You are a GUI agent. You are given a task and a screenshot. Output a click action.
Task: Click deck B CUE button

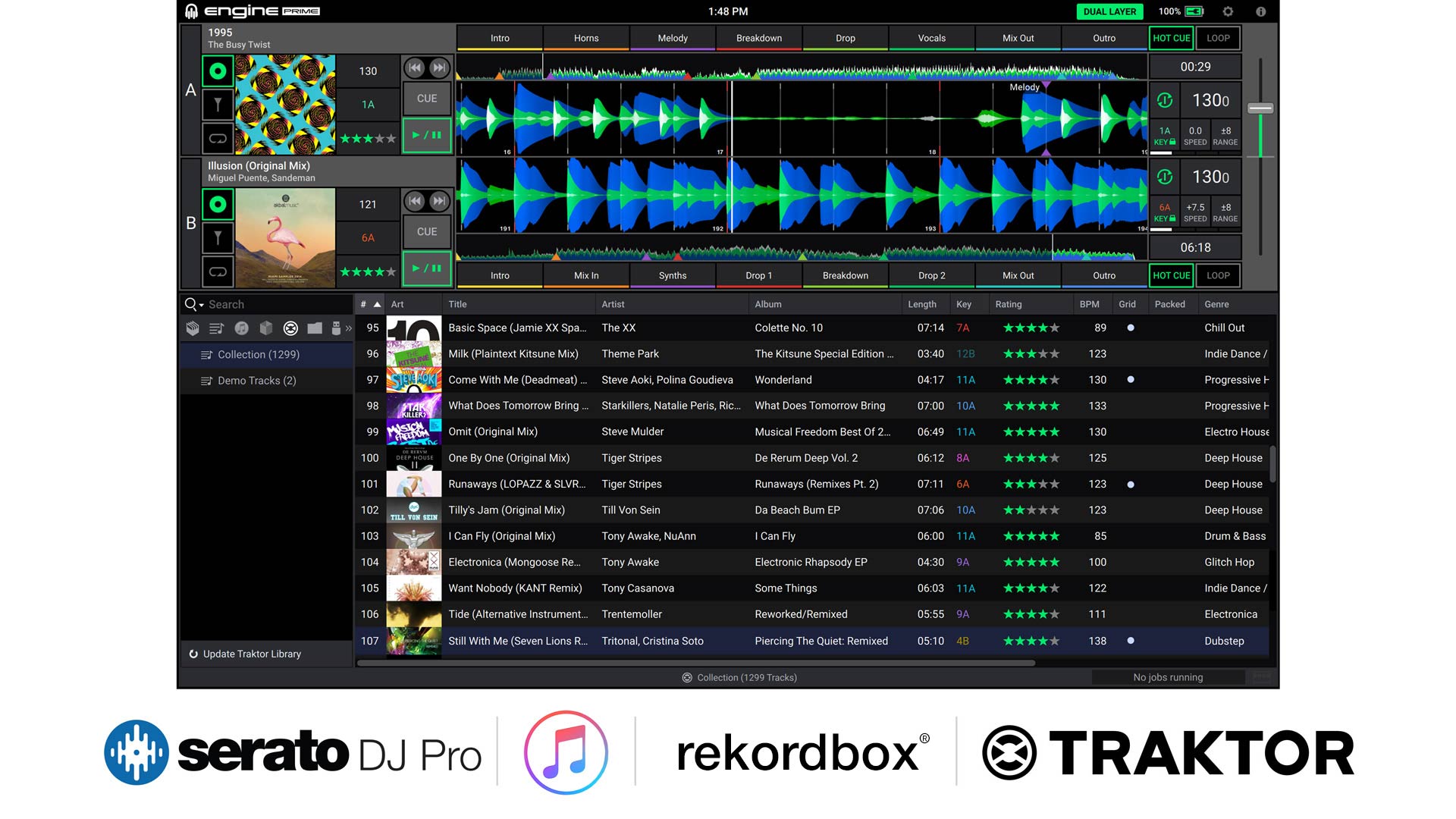point(427,231)
